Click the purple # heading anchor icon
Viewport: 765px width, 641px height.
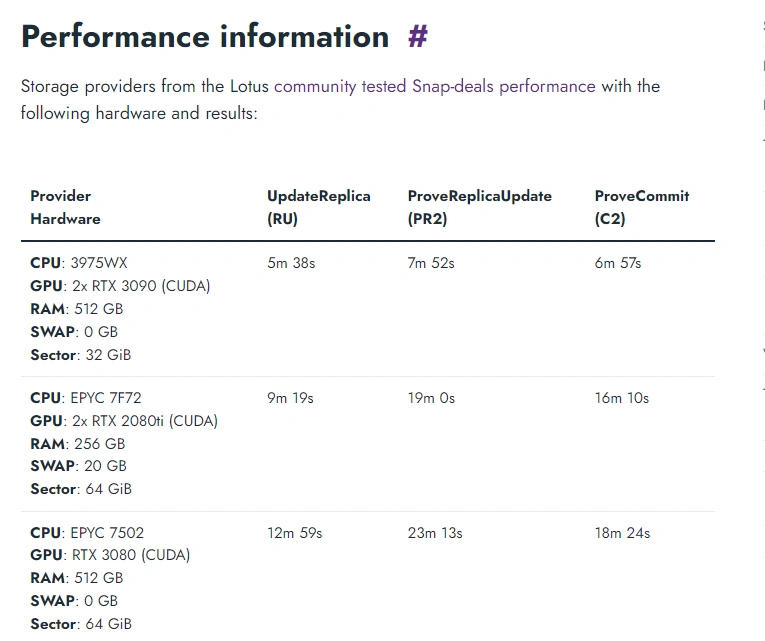pyautogui.click(x=418, y=37)
